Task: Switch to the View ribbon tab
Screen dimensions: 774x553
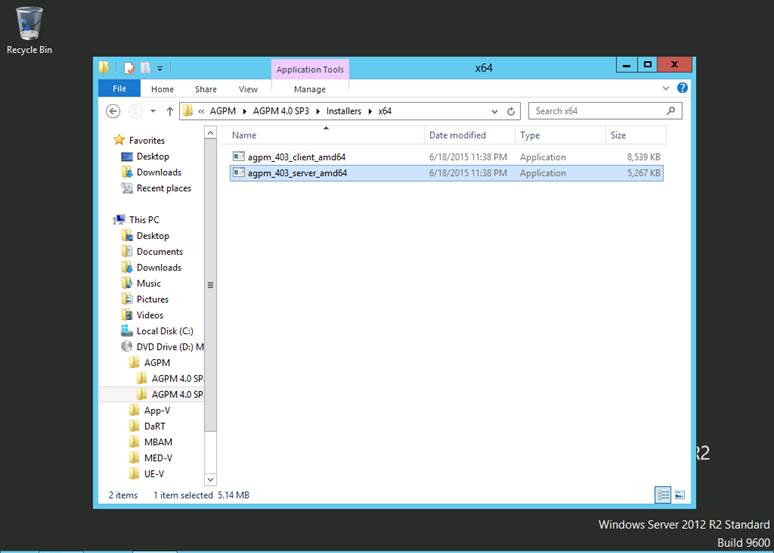Action: [x=248, y=89]
